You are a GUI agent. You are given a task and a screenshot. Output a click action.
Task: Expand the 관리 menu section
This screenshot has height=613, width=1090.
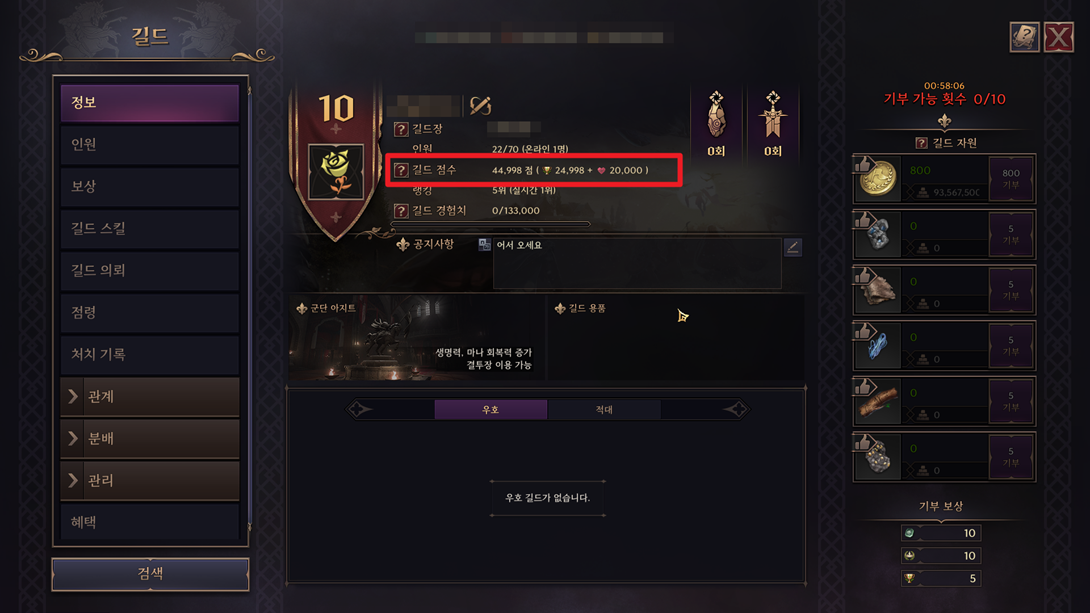(x=150, y=480)
